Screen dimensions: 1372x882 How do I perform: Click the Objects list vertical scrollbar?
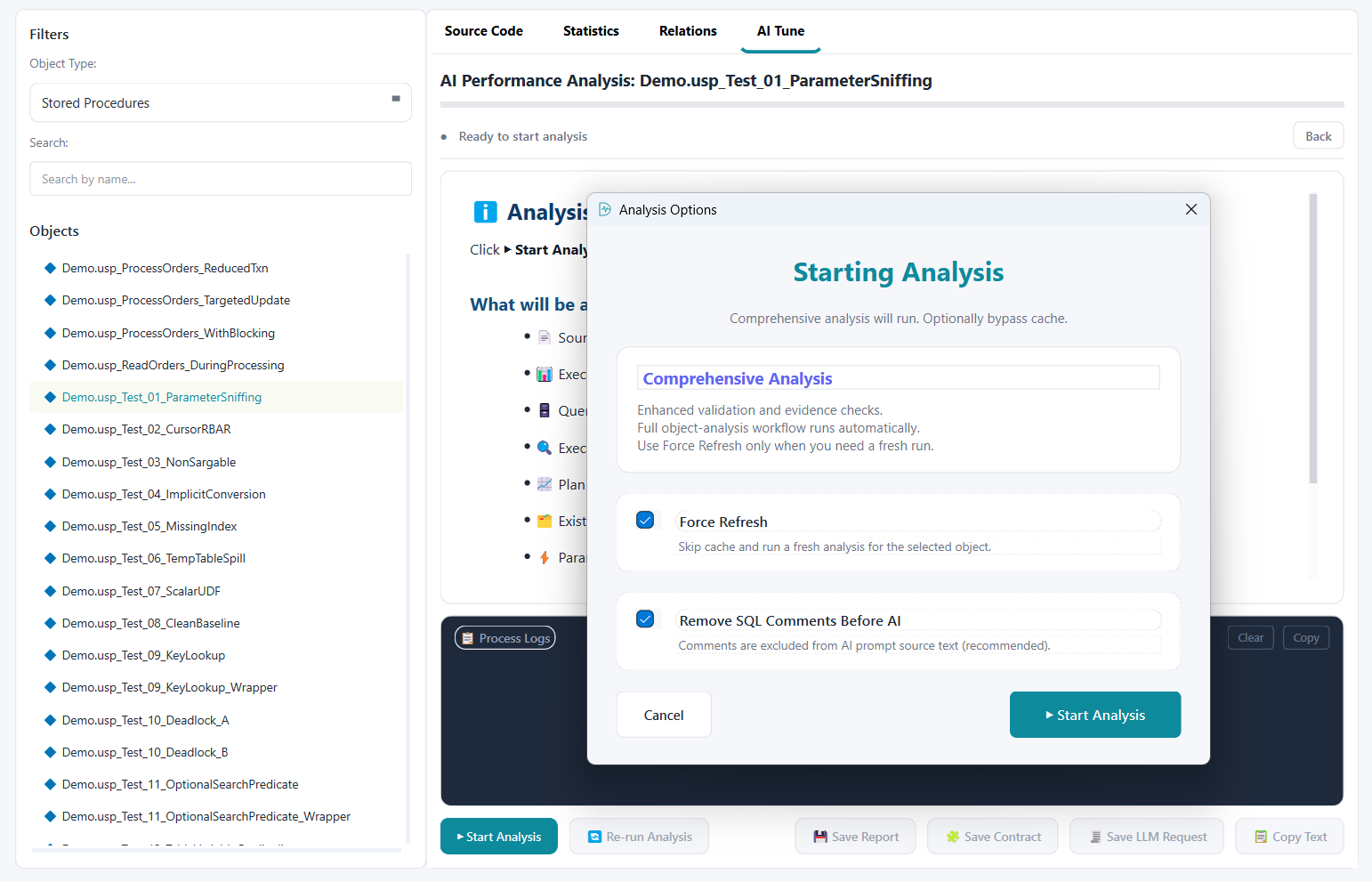(x=408, y=547)
